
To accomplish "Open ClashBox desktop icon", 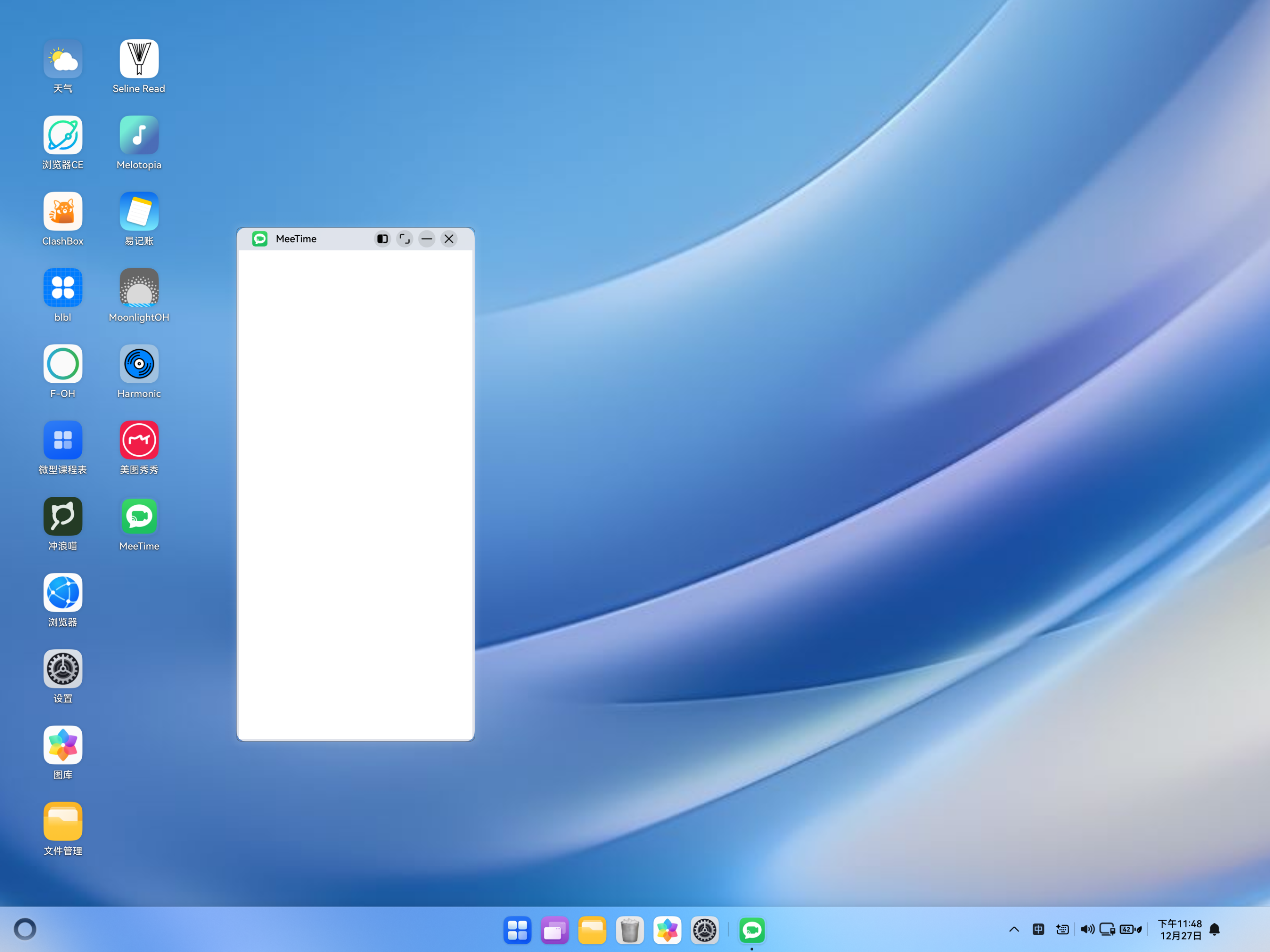I will coord(62,212).
